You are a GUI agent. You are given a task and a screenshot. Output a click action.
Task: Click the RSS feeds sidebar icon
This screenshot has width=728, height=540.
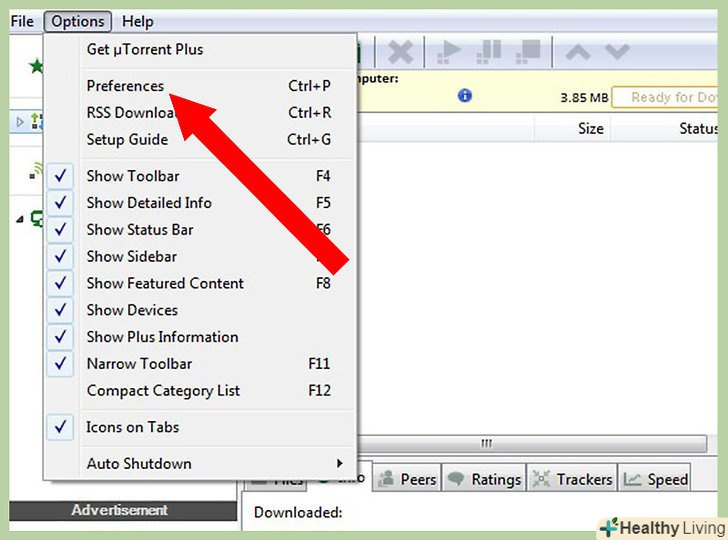tap(36, 170)
